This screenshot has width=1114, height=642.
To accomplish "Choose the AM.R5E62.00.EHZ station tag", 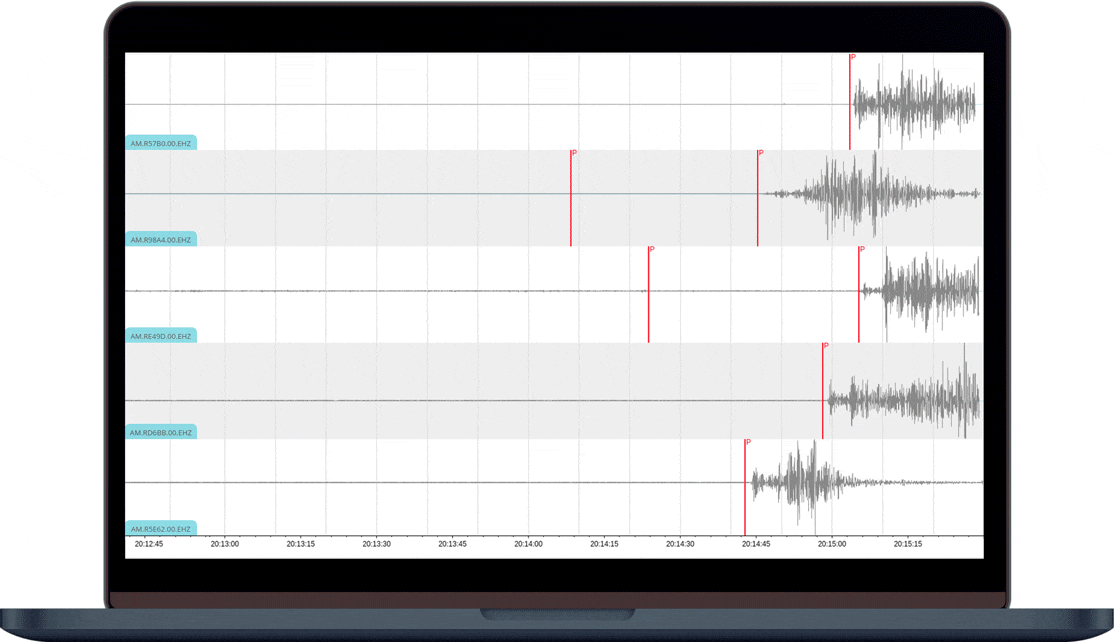I will (160, 529).
